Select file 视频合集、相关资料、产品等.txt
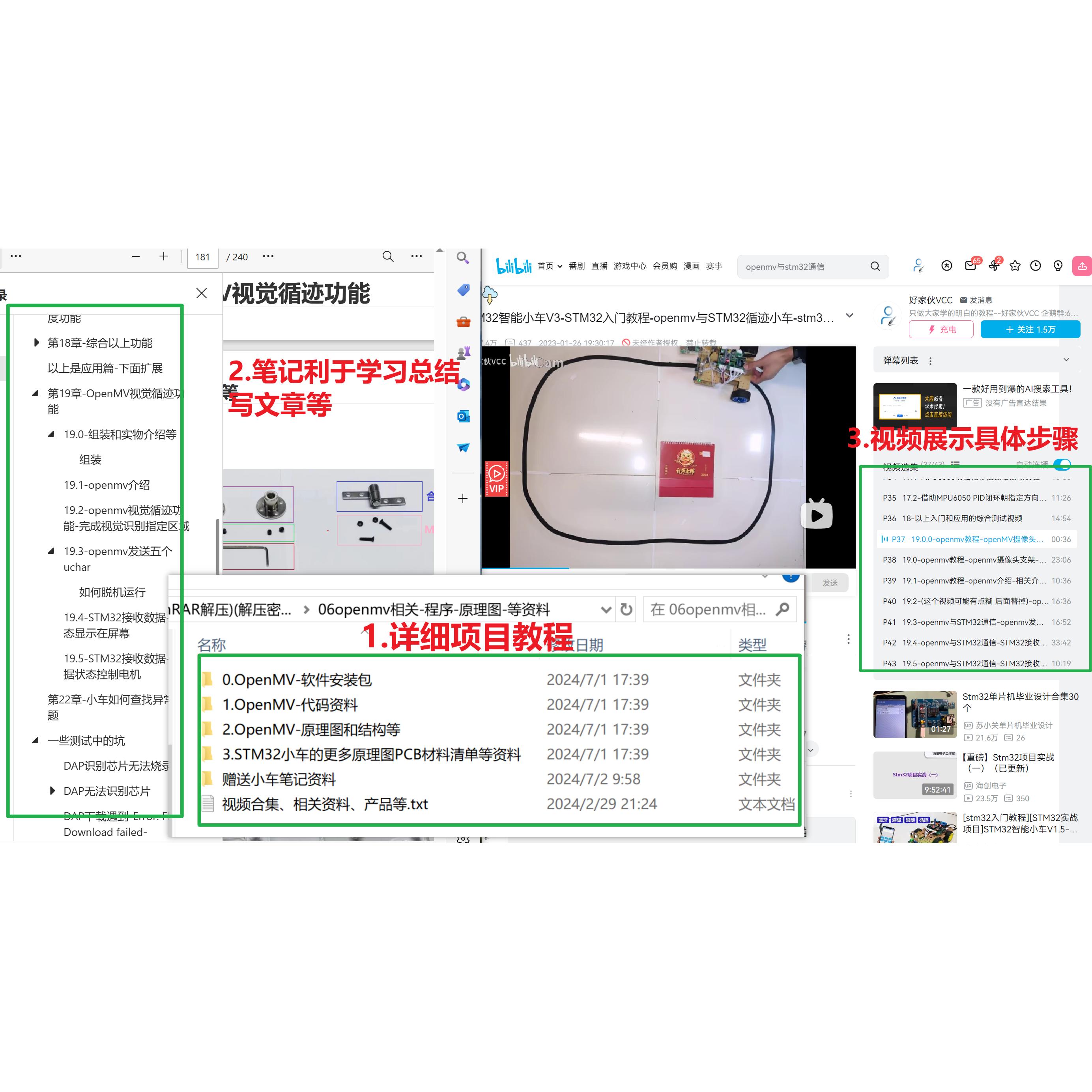The height and width of the screenshot is (1092, 1092). (325, 804)
